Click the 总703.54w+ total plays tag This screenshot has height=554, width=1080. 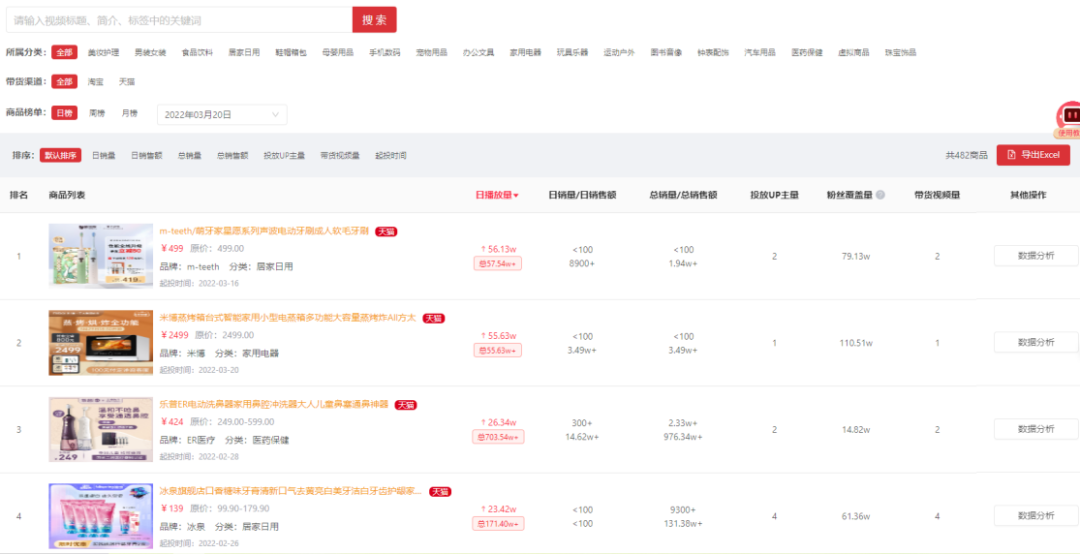coord(498,437)
